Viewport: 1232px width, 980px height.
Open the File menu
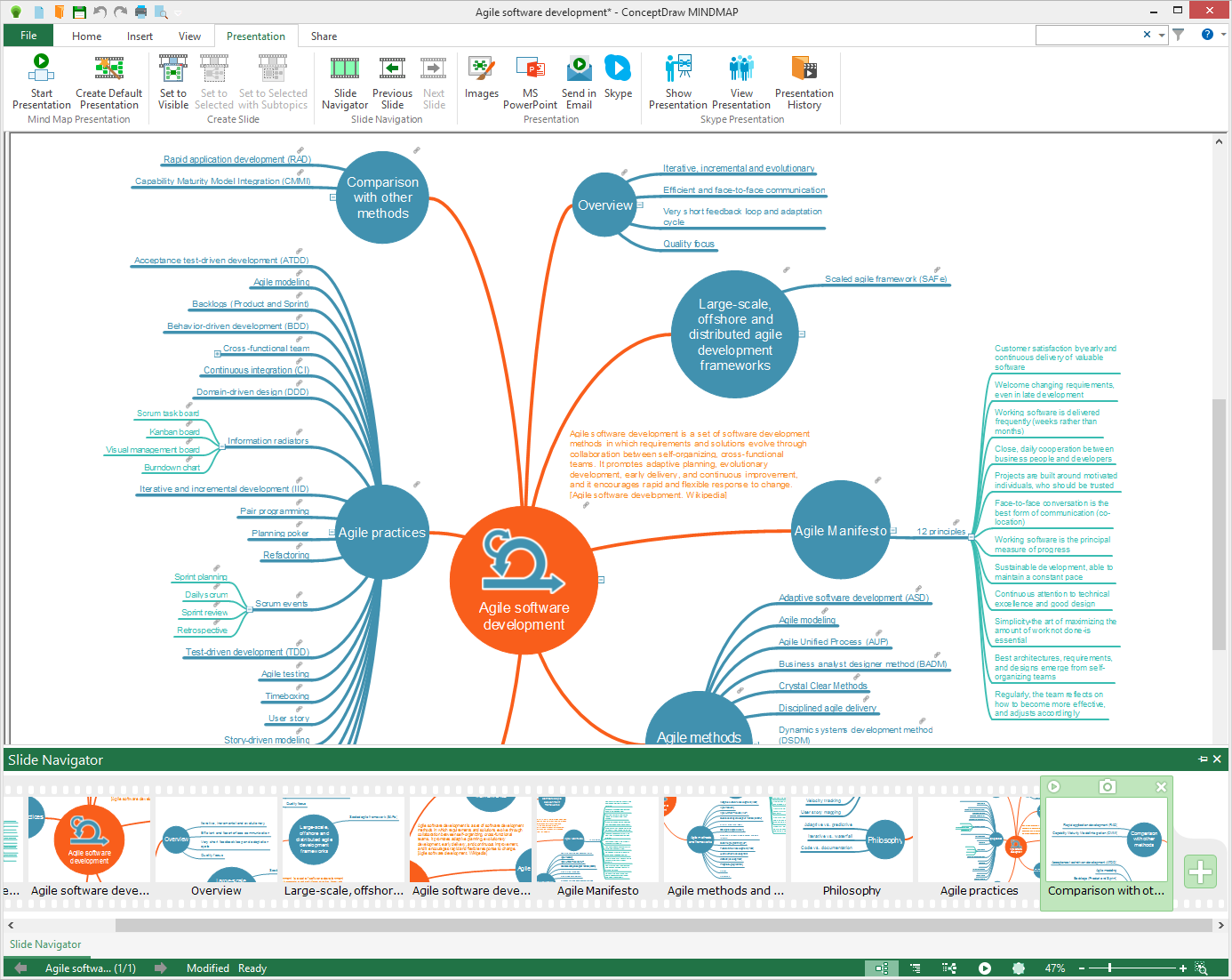[28, 36]
